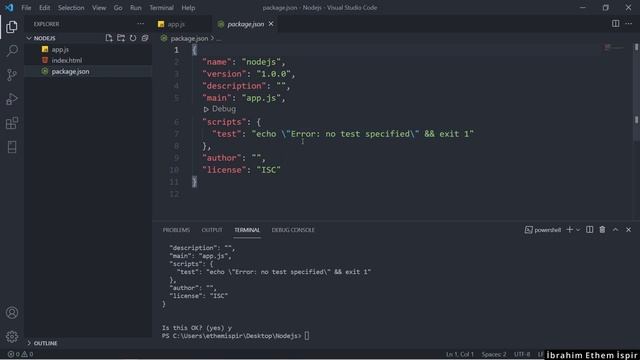640x360 pixels.
Task: Click the Spaces: 2 status entry
Action: pyautogui.click(x=494, y=354)
